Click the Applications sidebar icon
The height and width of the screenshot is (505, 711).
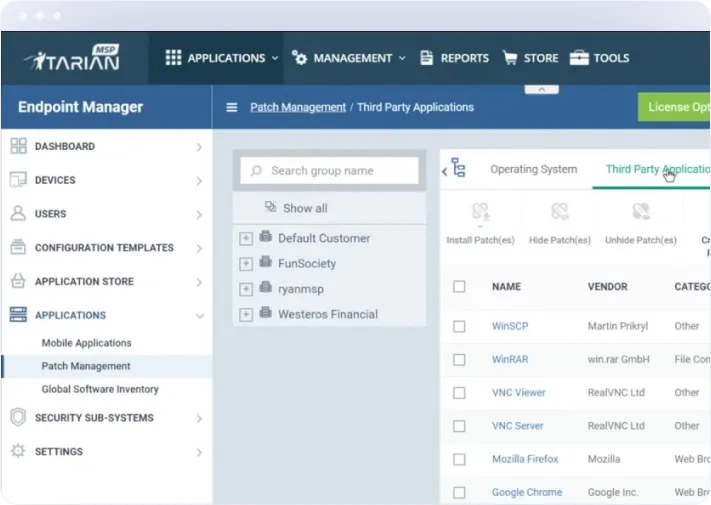point(18,315)
